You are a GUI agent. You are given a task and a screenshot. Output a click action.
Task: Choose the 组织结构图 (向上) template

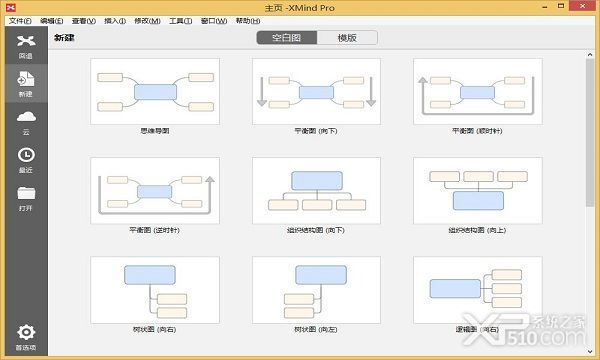point(478,191)
